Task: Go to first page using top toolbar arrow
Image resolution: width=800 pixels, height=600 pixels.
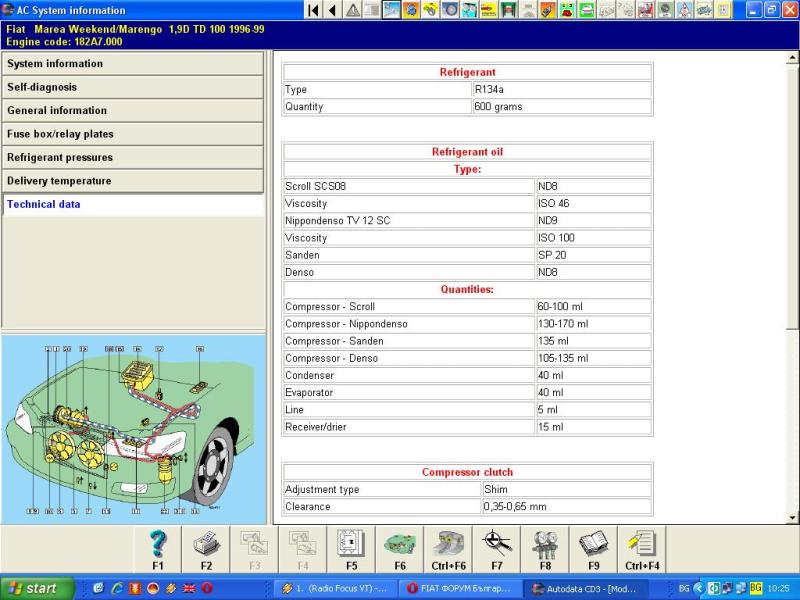Action: tap(314, 10)
